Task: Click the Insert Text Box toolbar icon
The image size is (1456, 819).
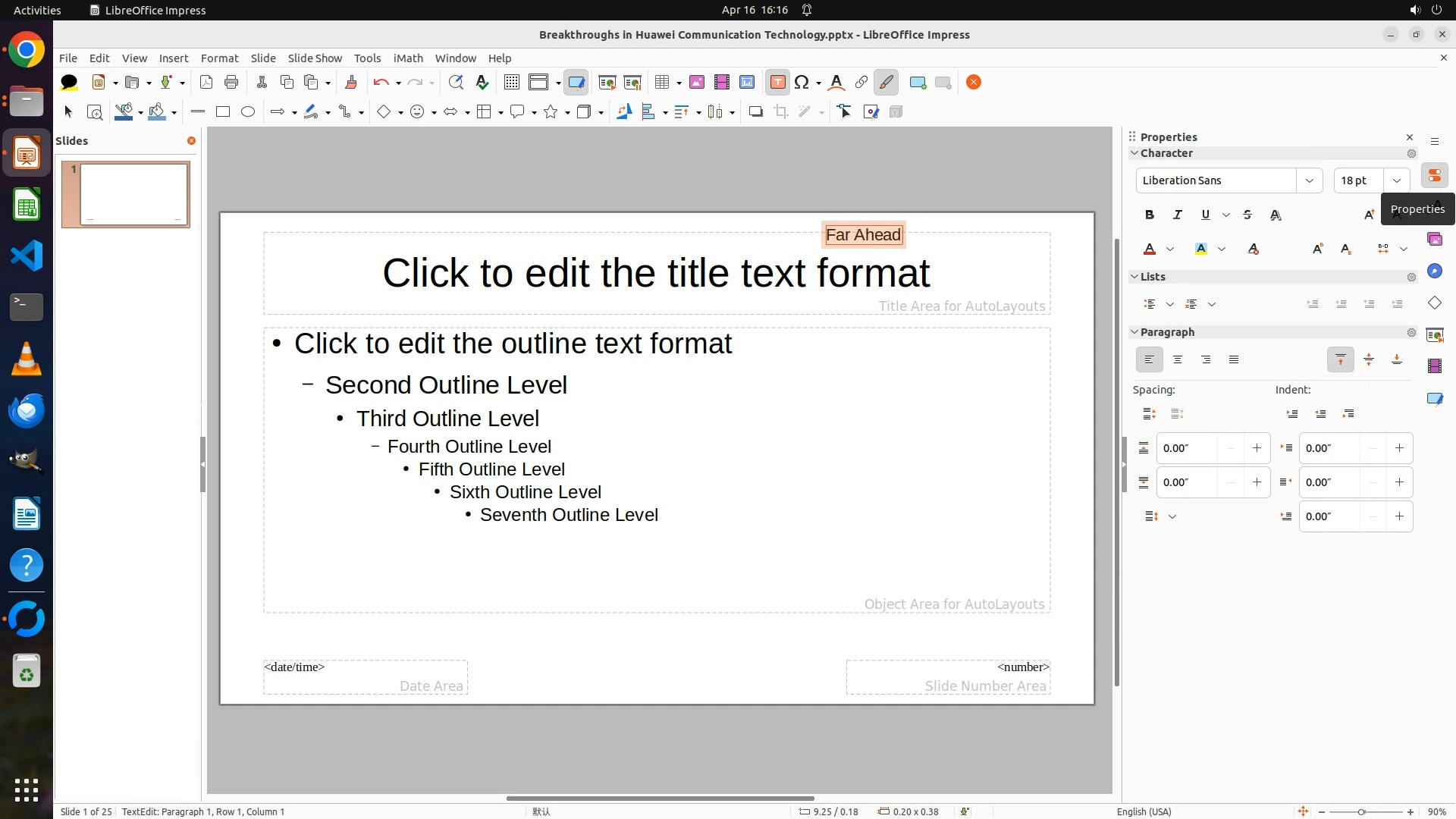Action: tap(777, 83)
